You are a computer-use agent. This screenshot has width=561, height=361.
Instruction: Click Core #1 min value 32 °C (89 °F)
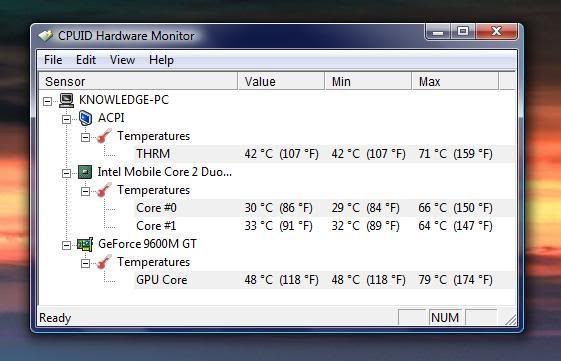[365, 226]
